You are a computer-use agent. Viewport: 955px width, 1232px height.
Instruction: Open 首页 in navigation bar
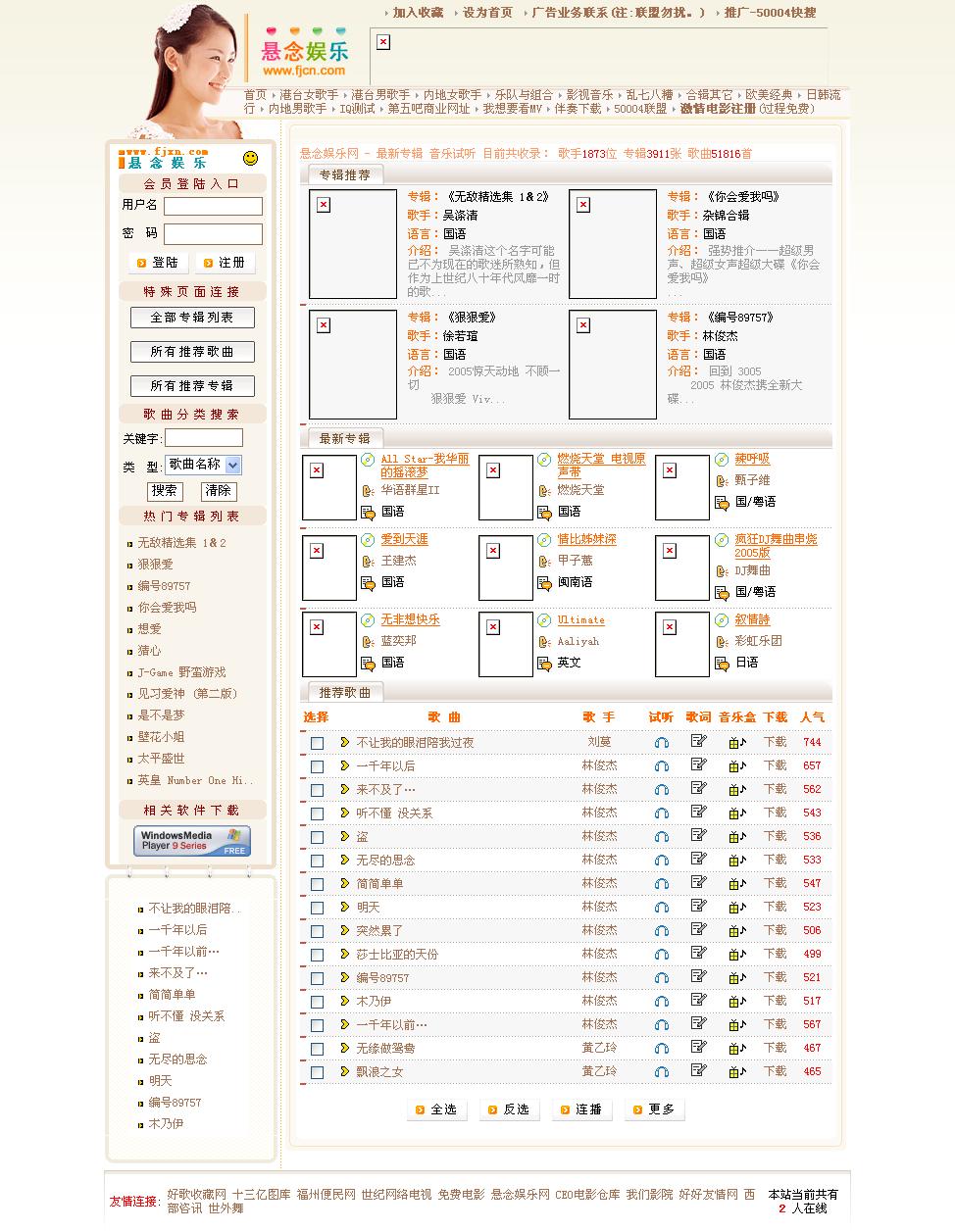[x=255, y=95]
